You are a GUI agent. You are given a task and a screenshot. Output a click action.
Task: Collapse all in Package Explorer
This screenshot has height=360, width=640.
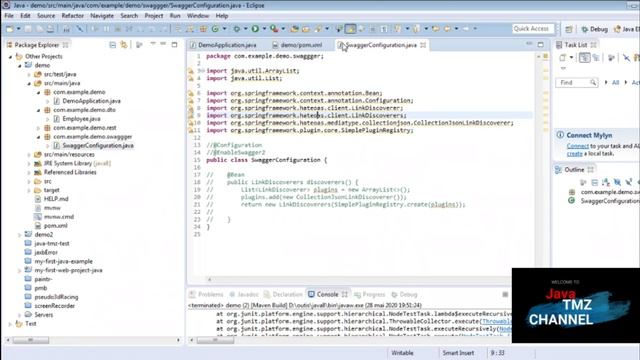pyautogui.click(x=113, y=45)
